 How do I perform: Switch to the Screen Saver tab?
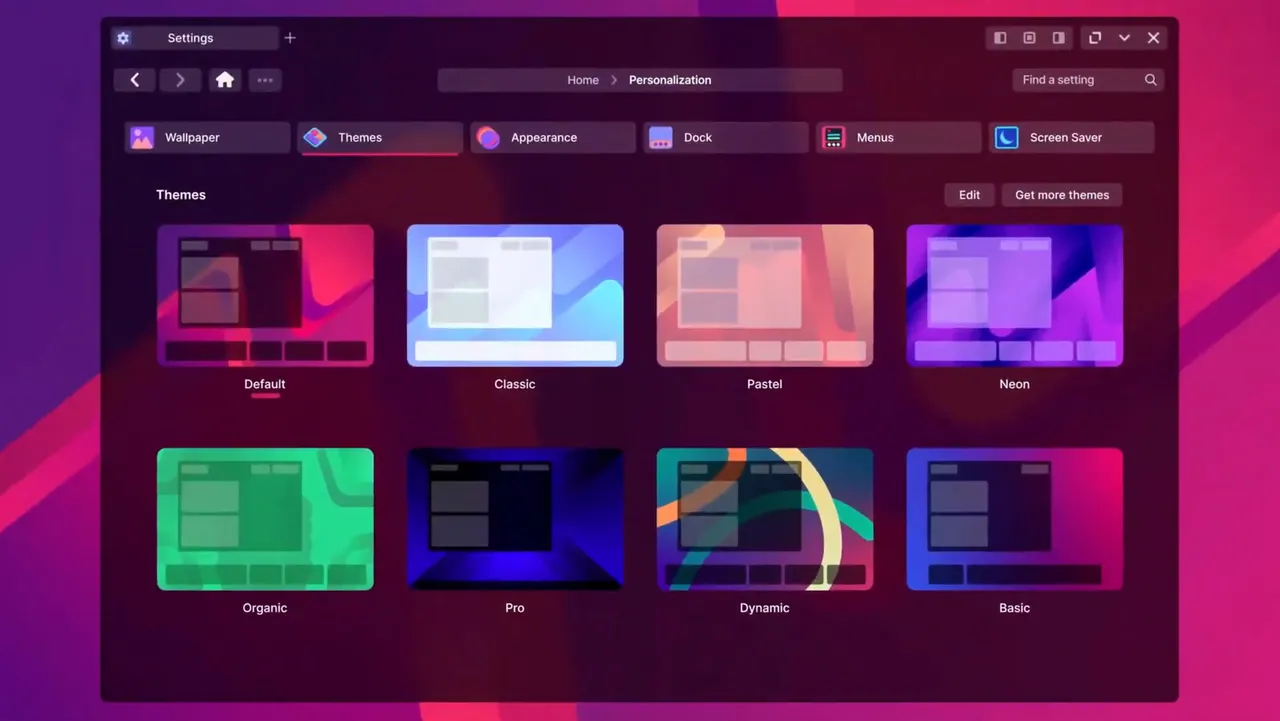1072,138
